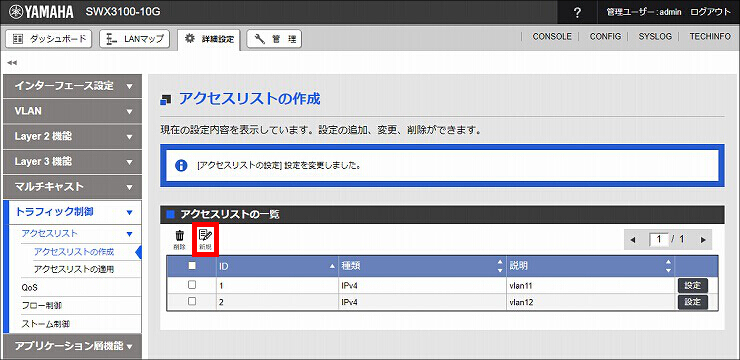Click the 設定 button for vlan11
740x360 pixels.
coord(693,285)
